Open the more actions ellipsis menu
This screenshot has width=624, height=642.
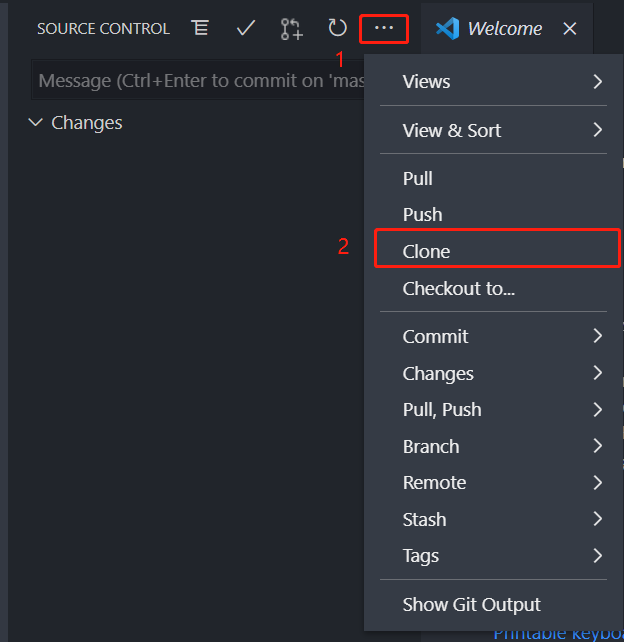click(384, 28)
